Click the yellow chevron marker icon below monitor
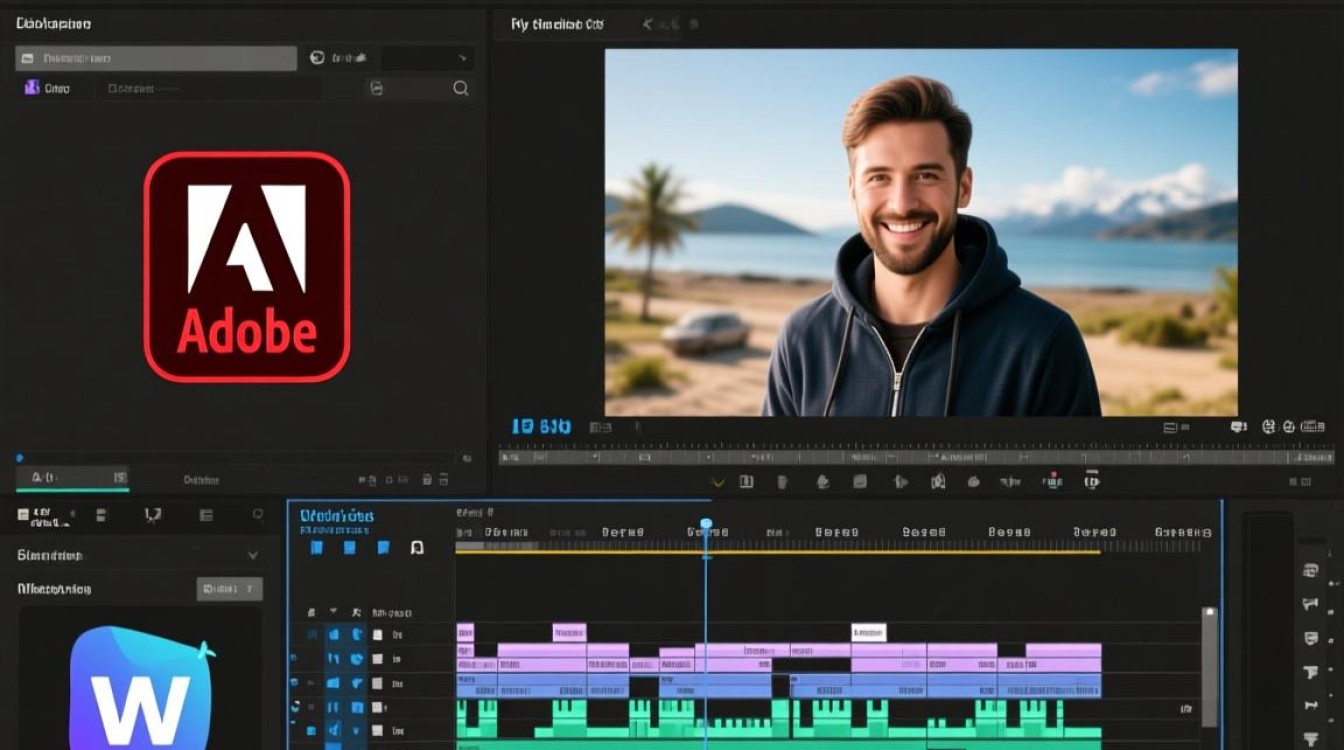This screenshot has height=750, width=1344. pos(717,482)
